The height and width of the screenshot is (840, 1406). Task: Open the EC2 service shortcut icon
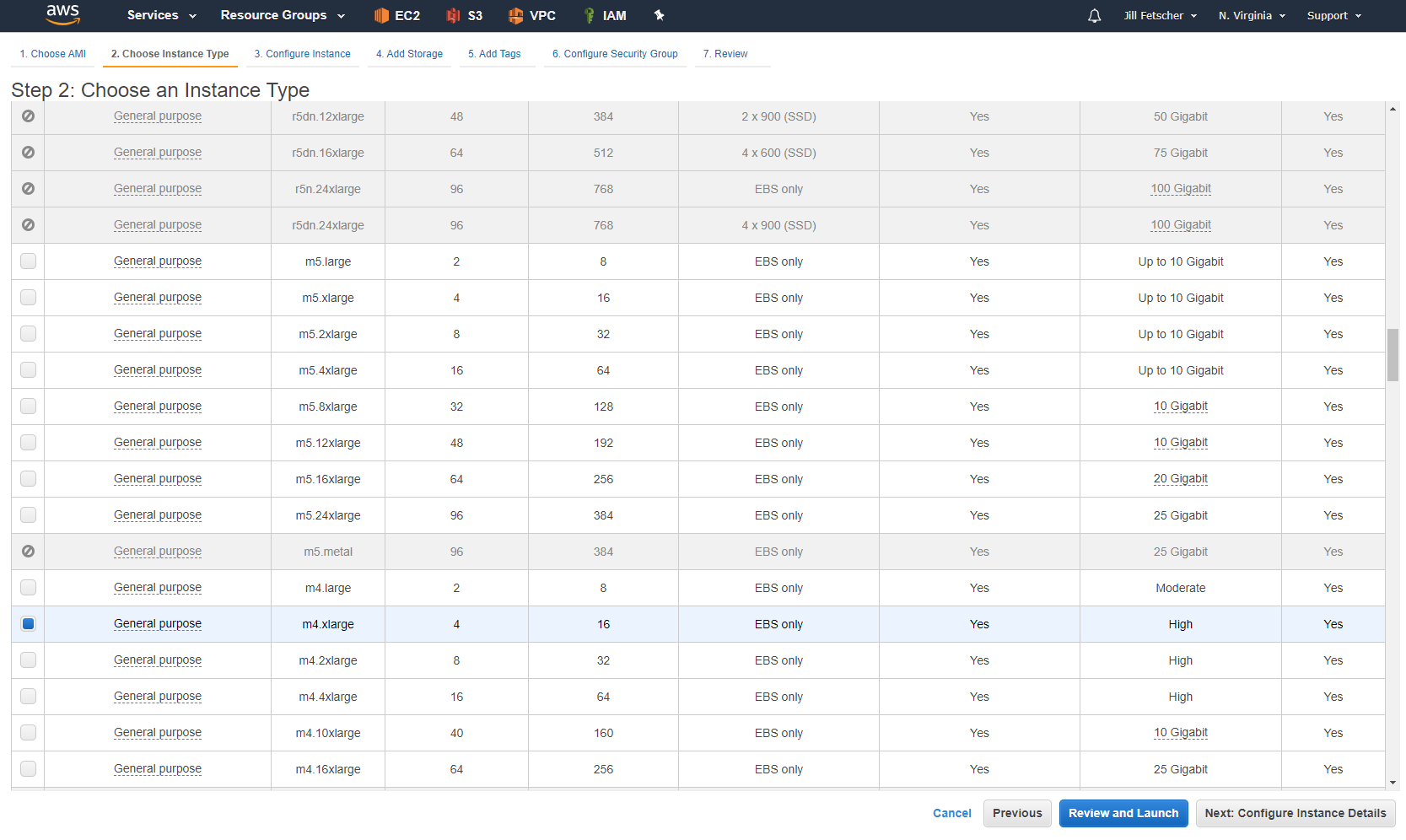(x=381, y=15)
